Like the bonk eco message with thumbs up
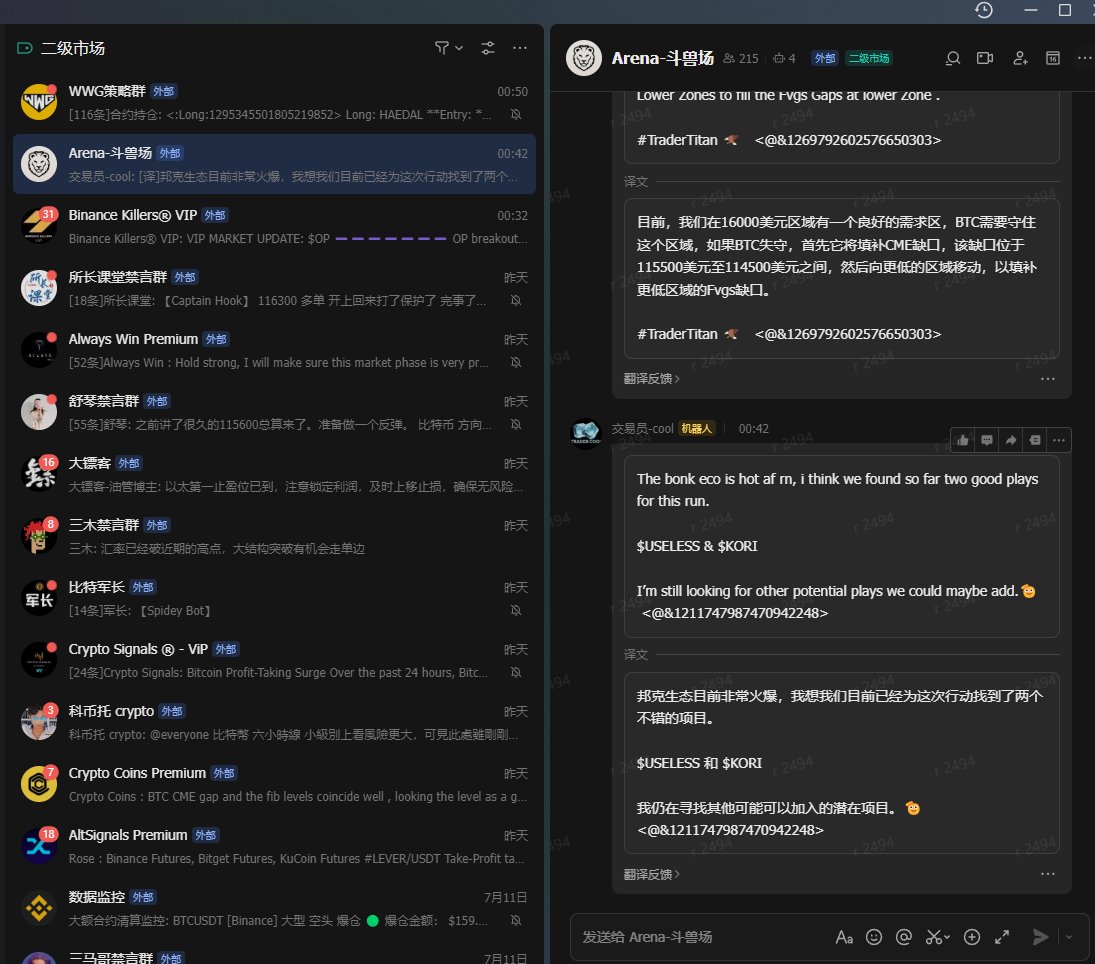Viewport: 1095px width, 964px height. (x=963, y=440)
